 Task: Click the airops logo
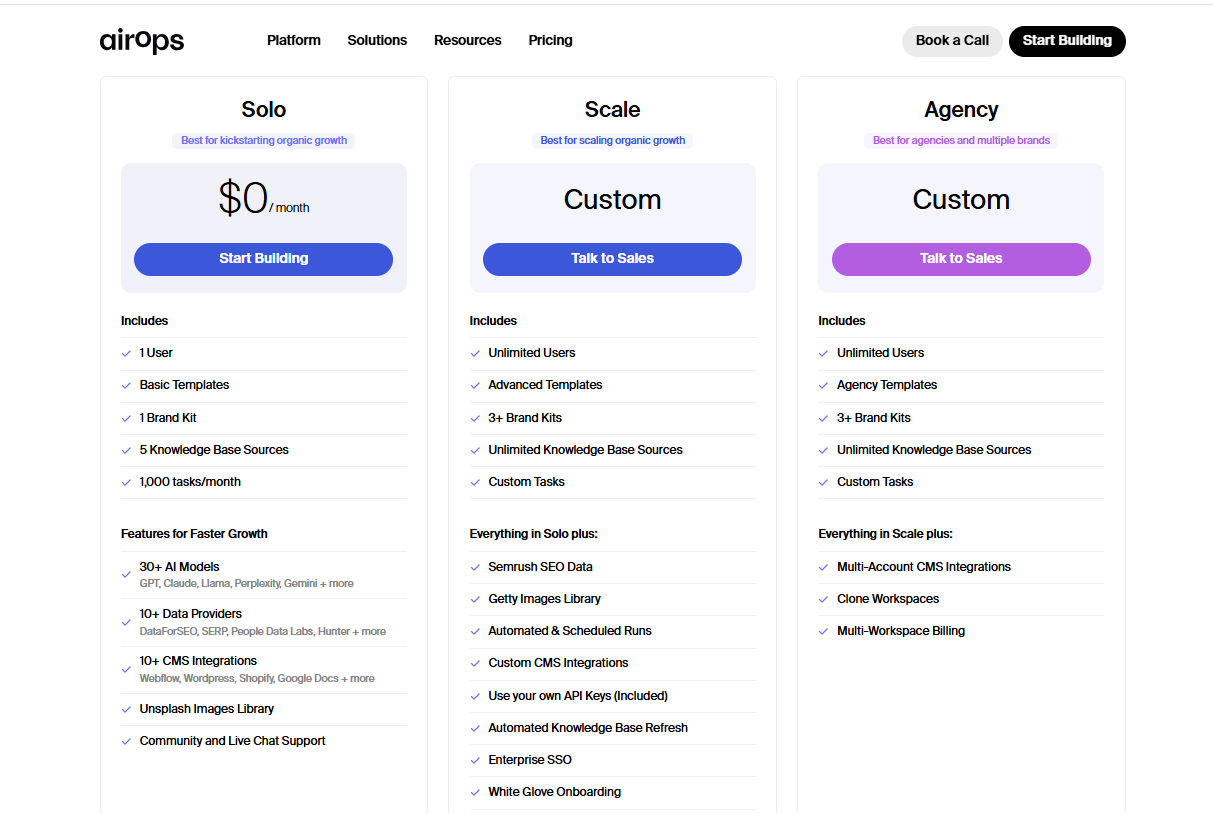tap(141, 41)
